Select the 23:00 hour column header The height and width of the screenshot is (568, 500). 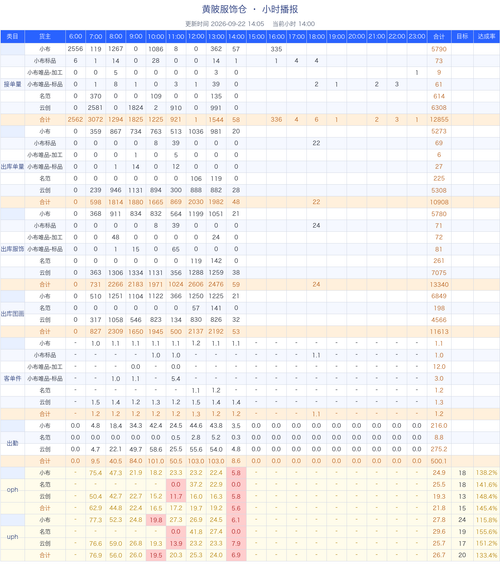417,36
